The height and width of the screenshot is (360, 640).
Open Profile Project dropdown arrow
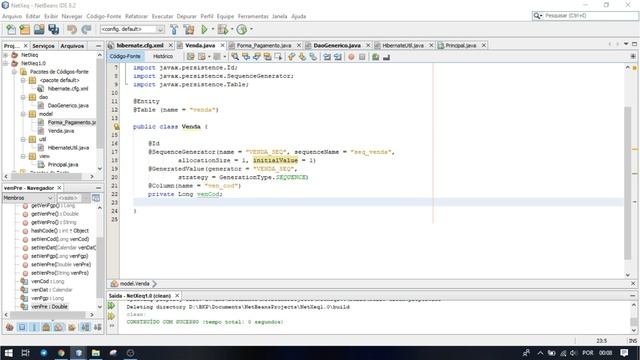coord(251,29)
